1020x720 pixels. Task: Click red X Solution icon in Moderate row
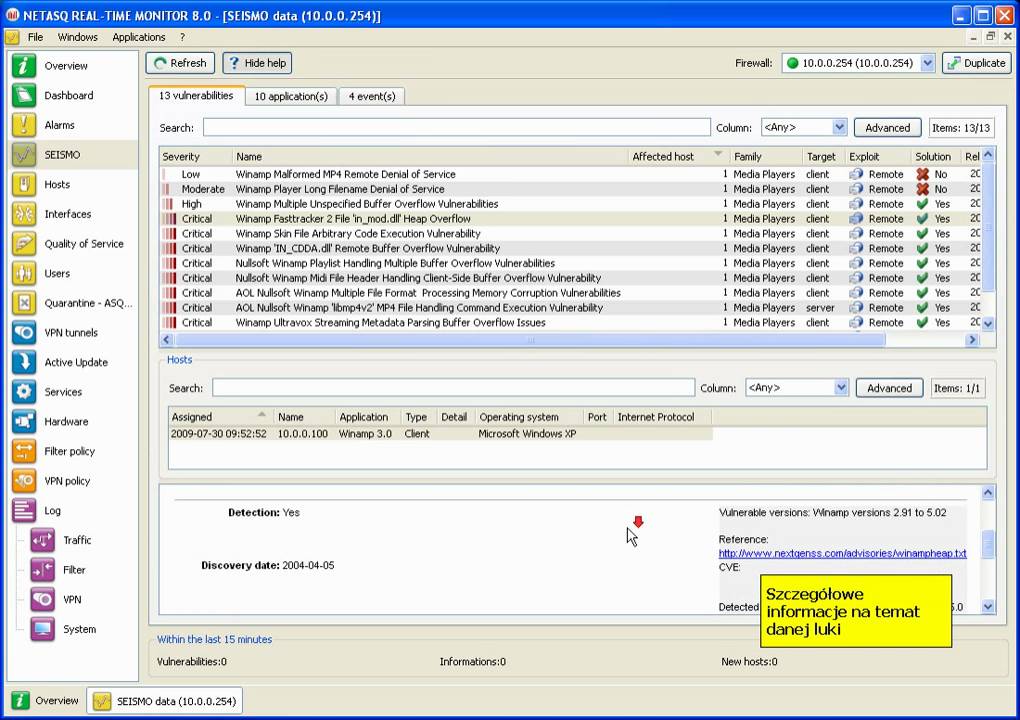click(922, 189)
